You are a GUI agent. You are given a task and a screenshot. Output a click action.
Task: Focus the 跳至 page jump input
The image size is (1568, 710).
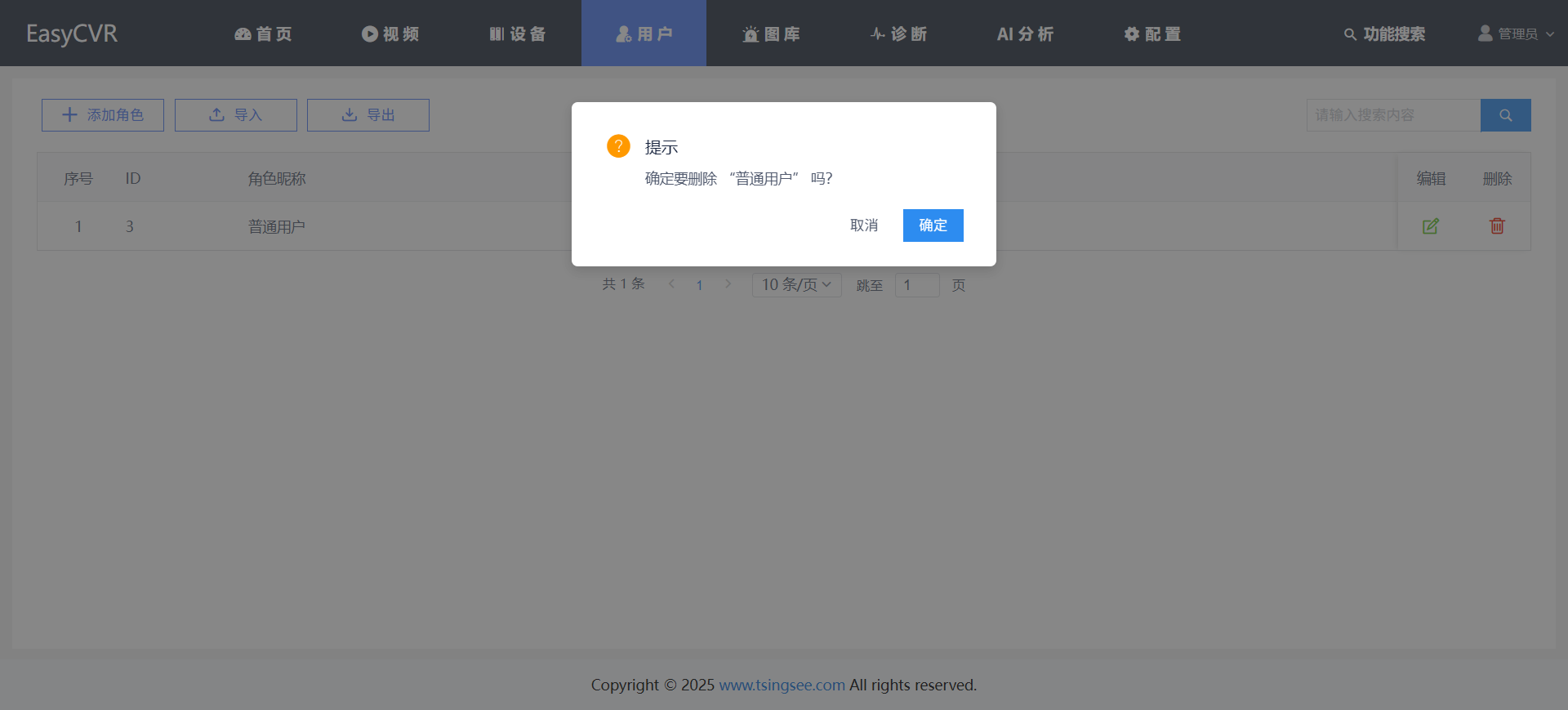tap(917, 284)
